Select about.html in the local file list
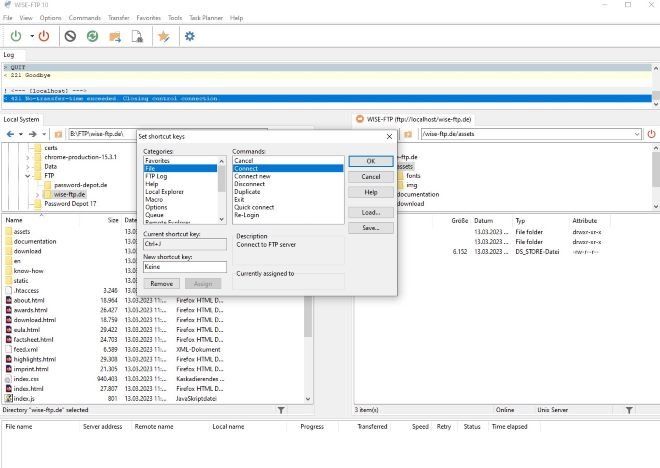 (29, 300)
